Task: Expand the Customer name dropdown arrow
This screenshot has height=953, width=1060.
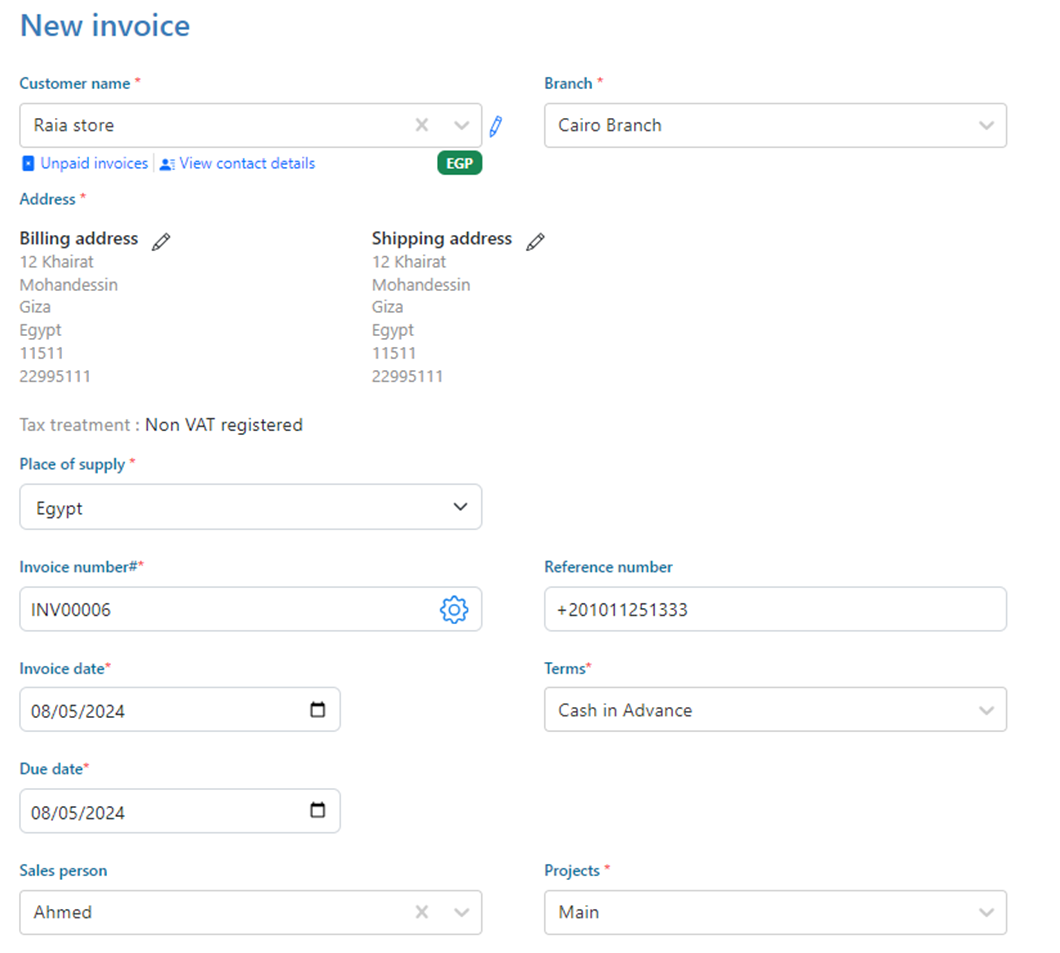Action: point(461,125)
